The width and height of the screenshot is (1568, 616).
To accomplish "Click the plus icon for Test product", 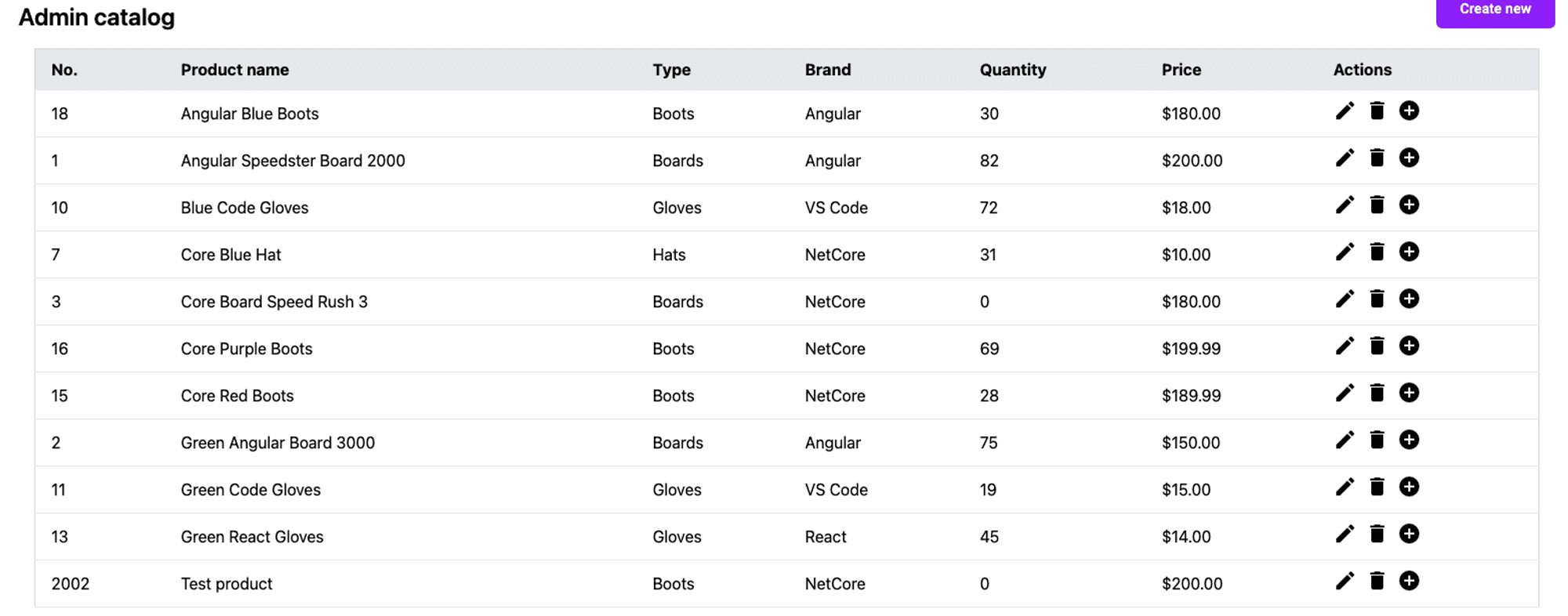I will (1409, 582).
